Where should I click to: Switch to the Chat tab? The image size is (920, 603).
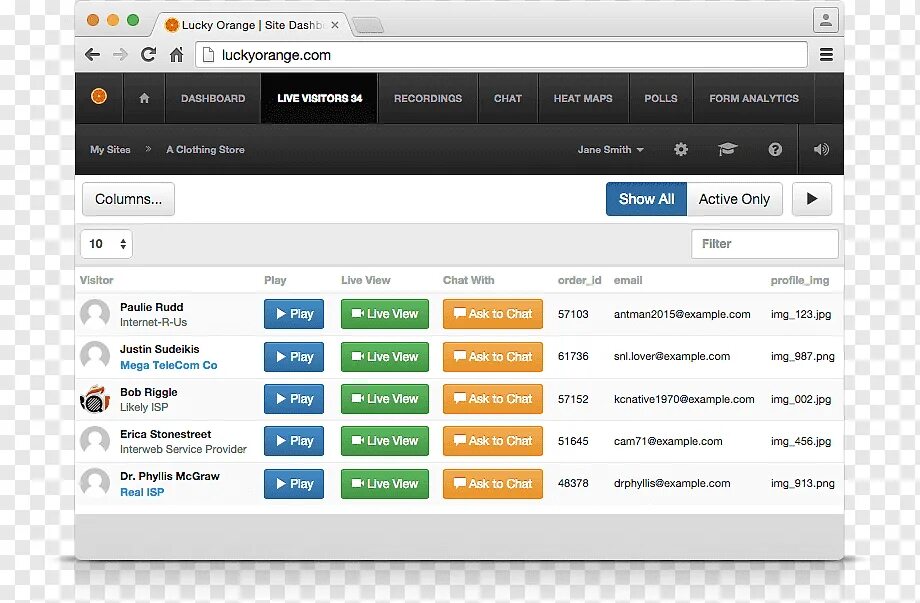pyautogui.click(x=508, y=99)
